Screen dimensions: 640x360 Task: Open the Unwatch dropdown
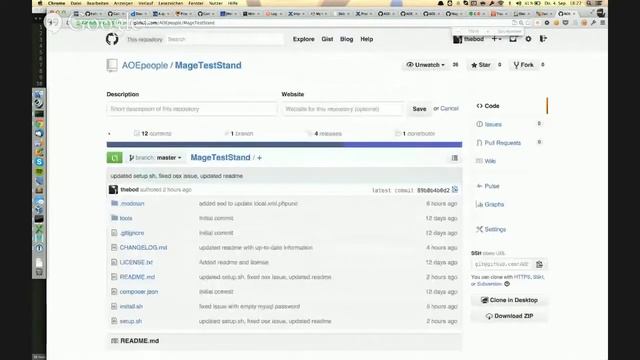click(425, 65)
